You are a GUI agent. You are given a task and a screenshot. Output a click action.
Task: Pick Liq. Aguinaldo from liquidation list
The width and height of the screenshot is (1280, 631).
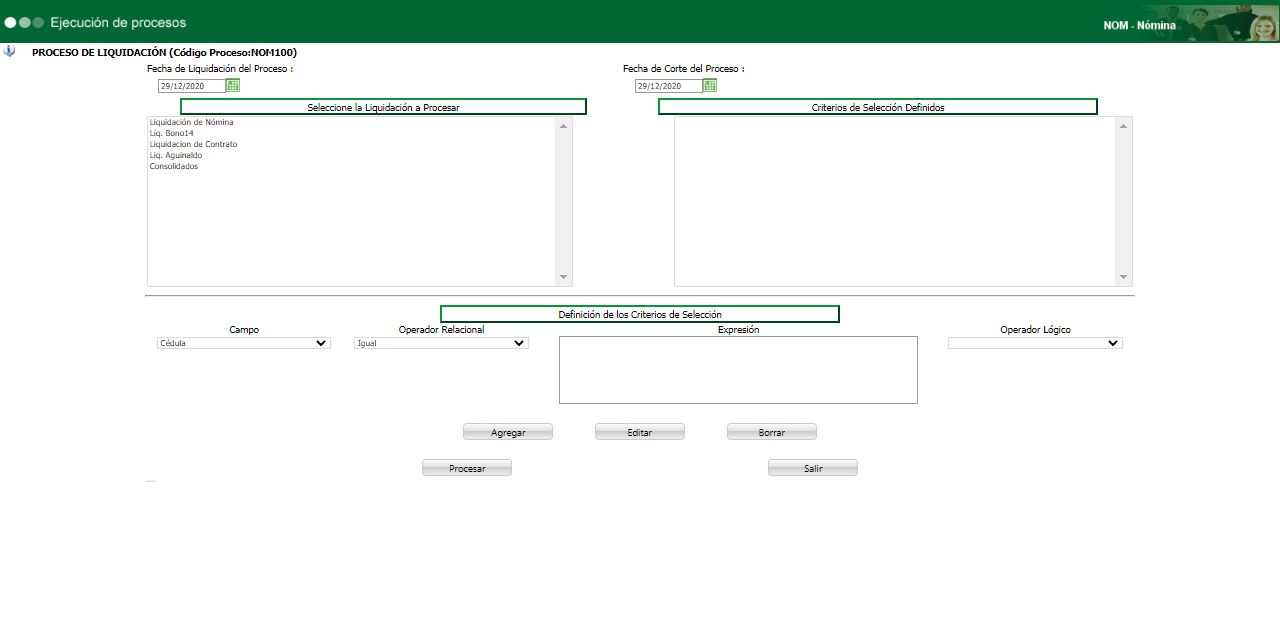tap(175, 155)
